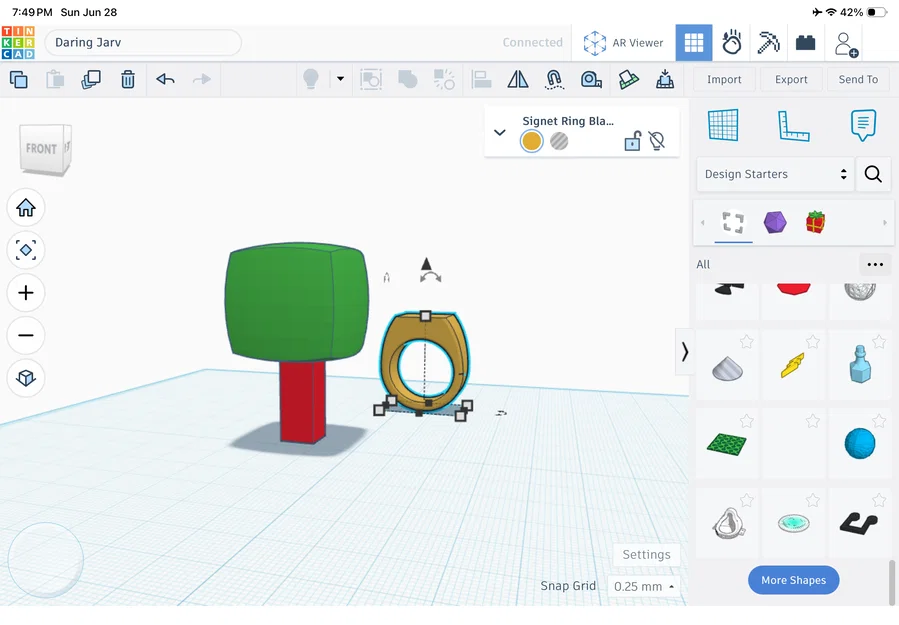Switch to 3D design grid view
The width and height of the screenshot is (899, 625).
[694, 42]
